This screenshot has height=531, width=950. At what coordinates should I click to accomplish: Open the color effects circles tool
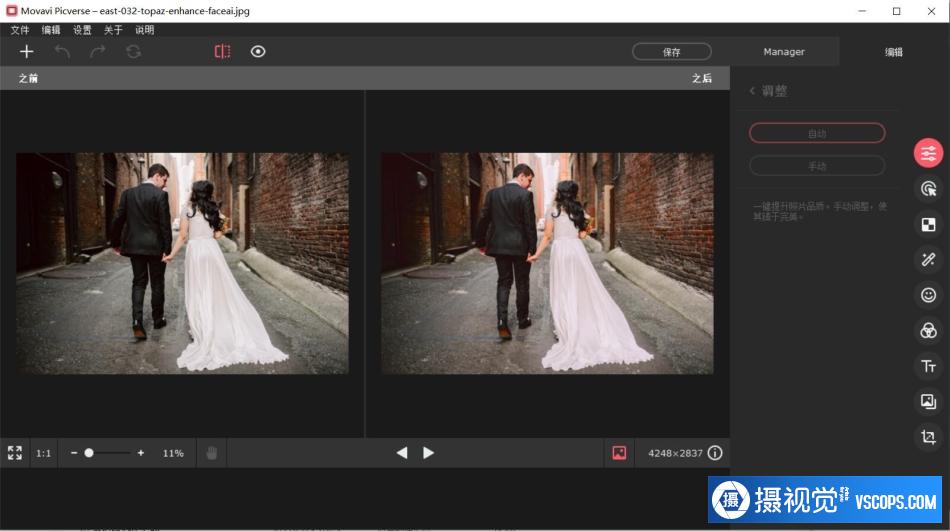[928, 330]
